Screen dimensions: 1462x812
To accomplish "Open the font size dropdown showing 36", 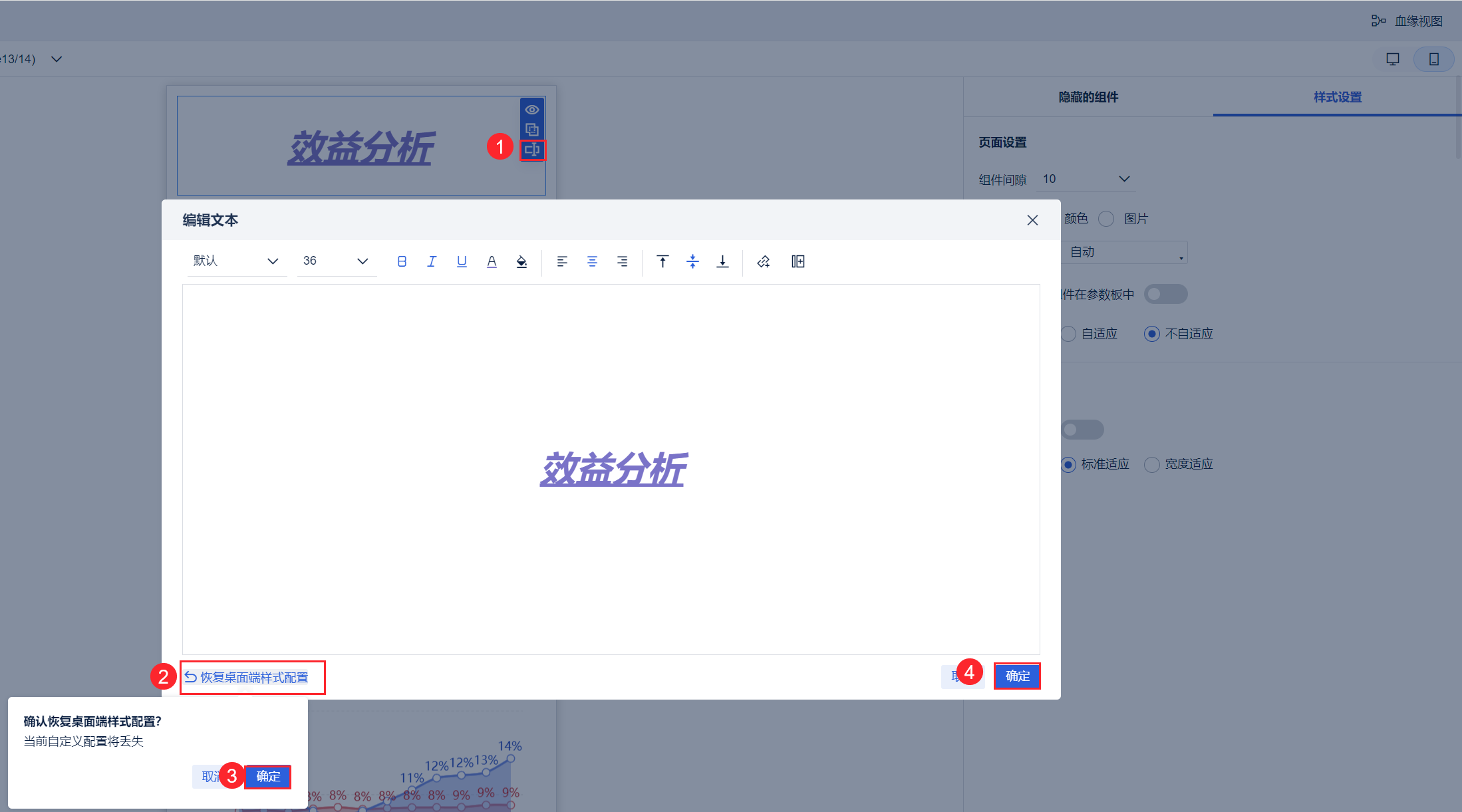I will (336, 261).
